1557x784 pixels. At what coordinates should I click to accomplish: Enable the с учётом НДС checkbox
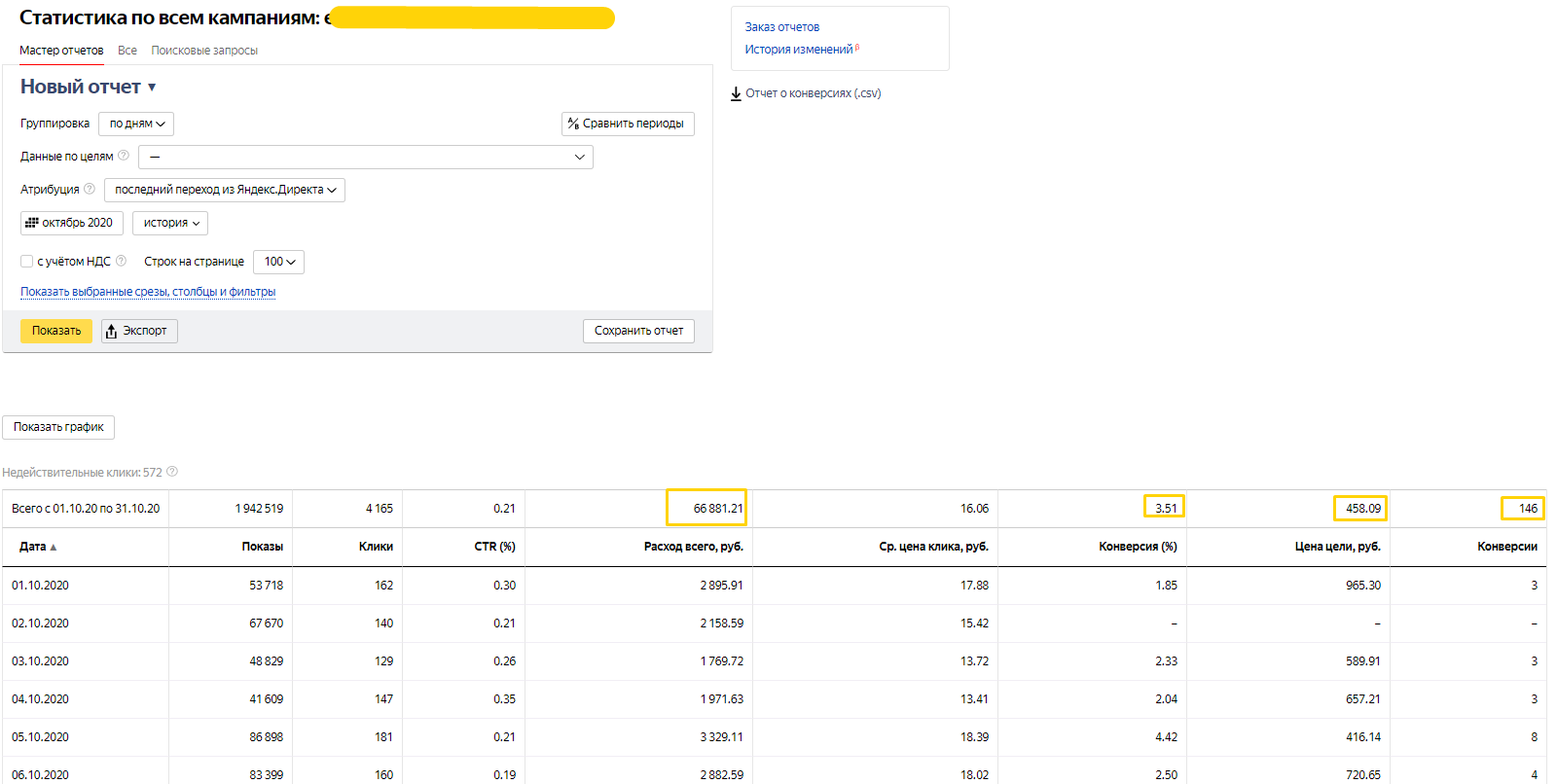pyautogui.click(x=27, y=261)
